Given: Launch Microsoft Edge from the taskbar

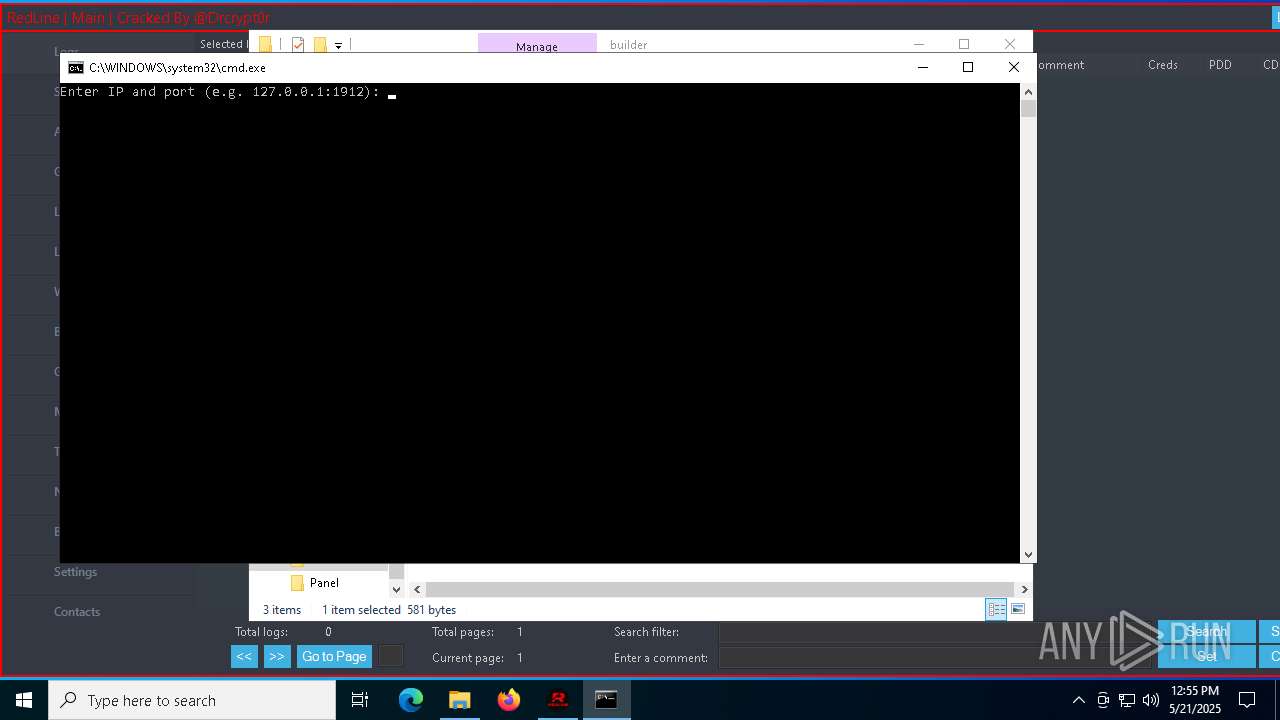Looking at the screenshot, I should pos(411,700).
